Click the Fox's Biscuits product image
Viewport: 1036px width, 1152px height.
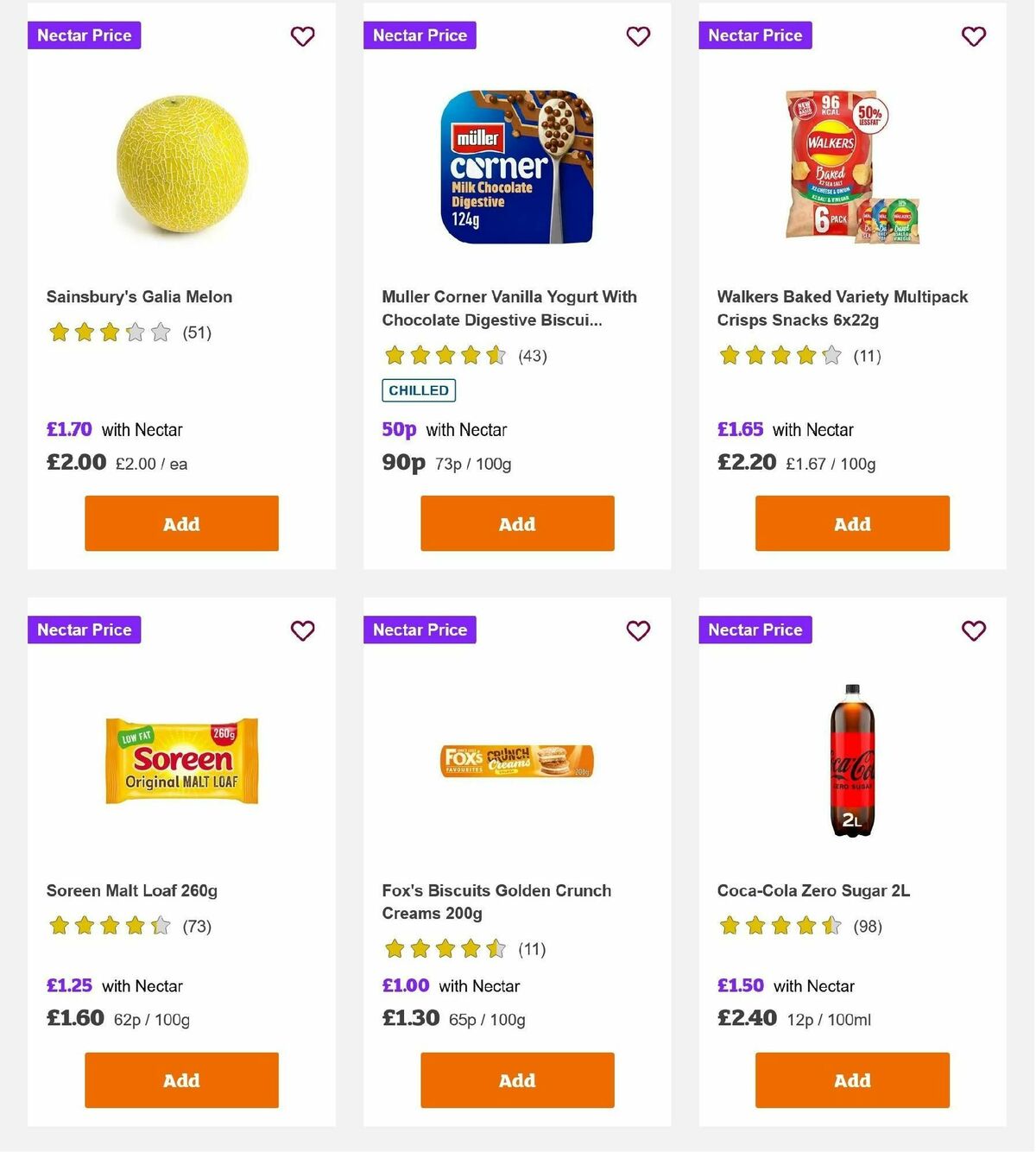[x=515, y=761]
